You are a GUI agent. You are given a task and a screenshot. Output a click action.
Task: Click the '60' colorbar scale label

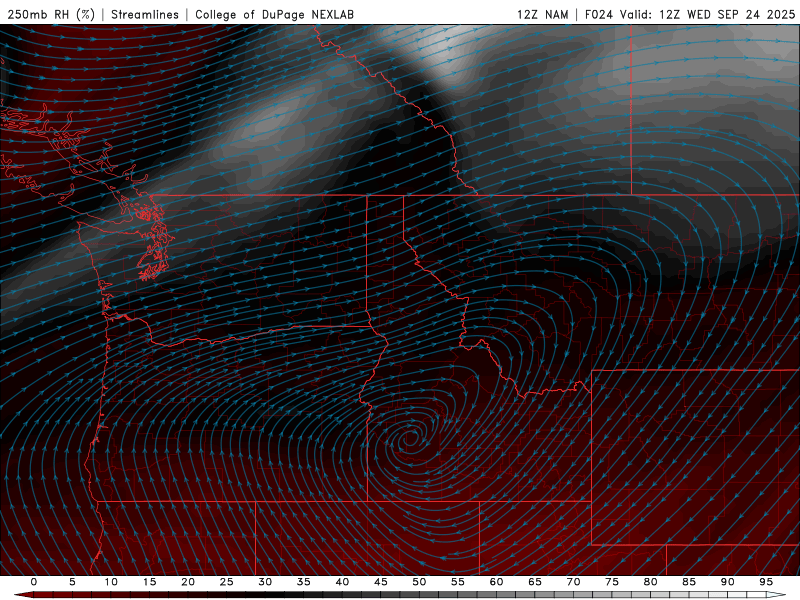496,582
